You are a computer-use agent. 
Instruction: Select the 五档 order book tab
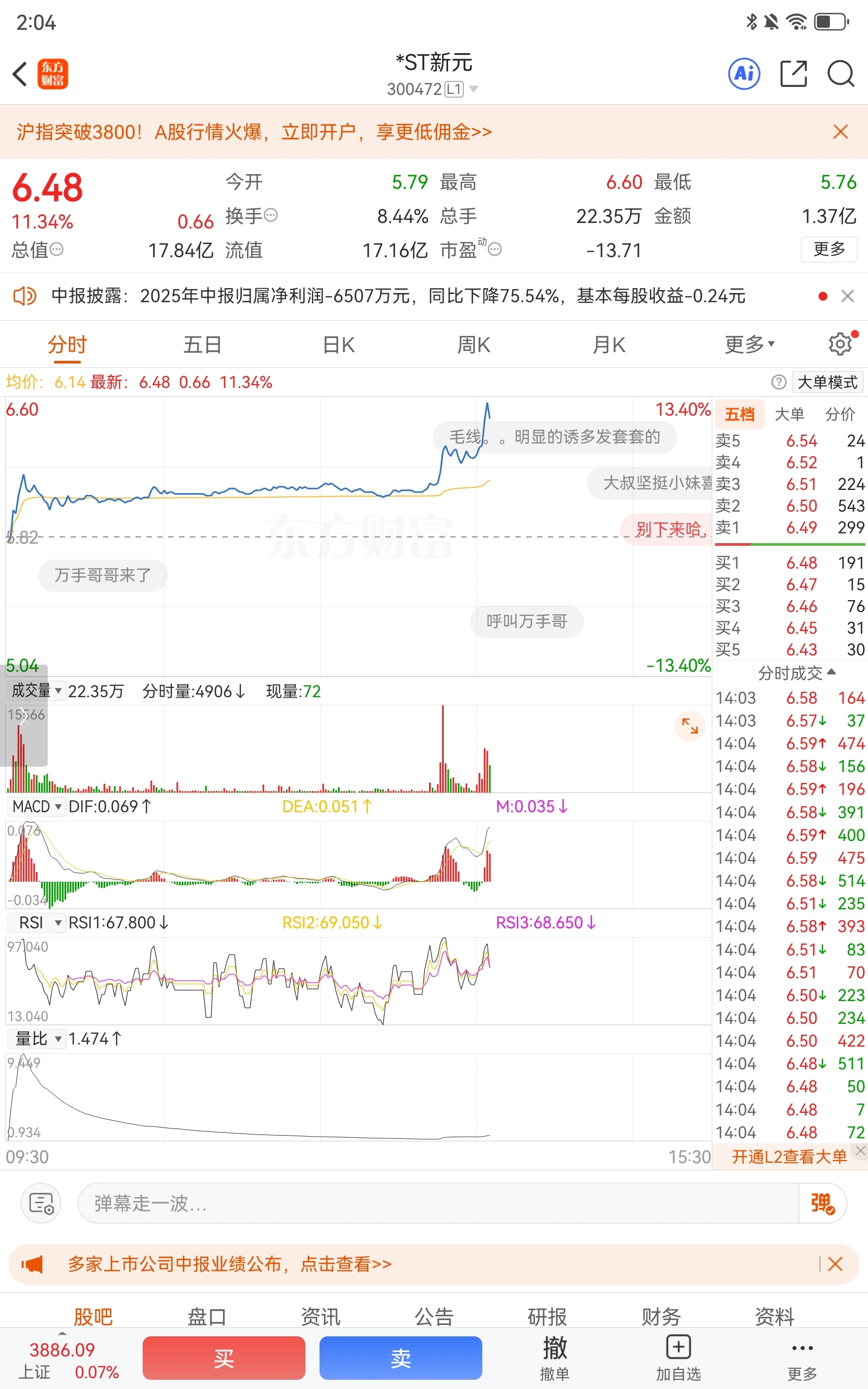pos(739,415)
